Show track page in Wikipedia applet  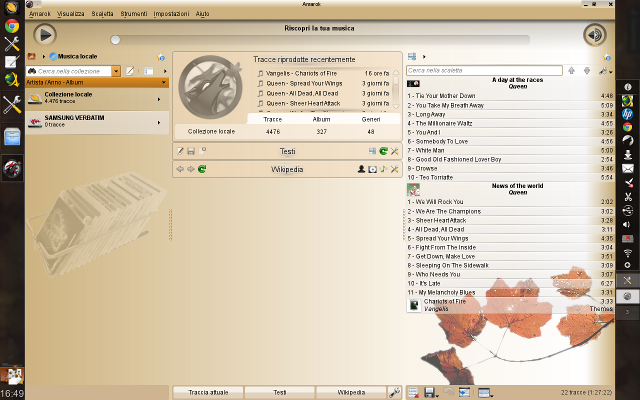pyautogui.click(x=383, y=169)
